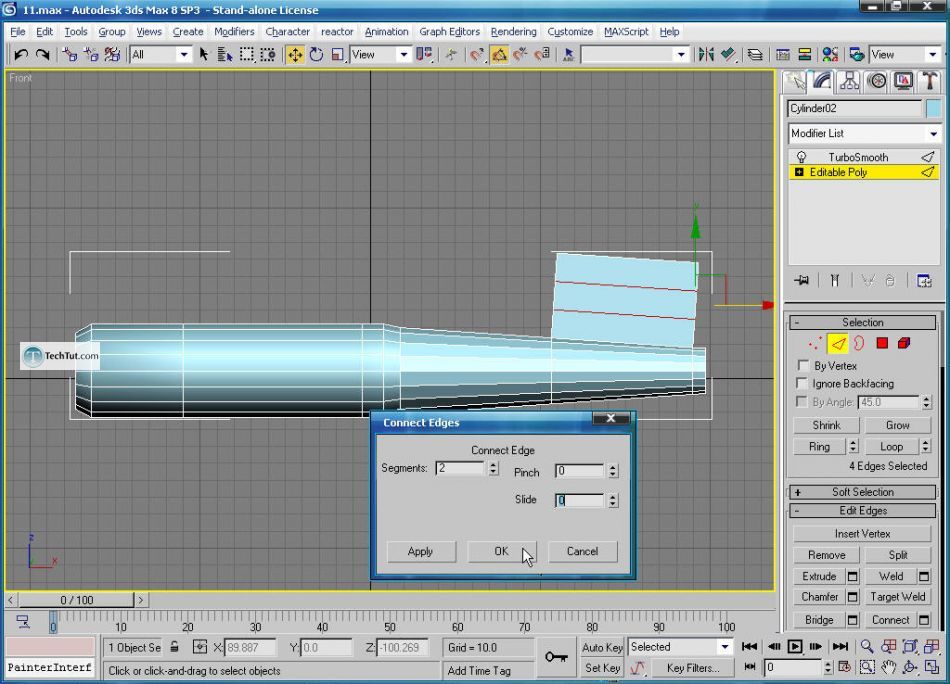The image size is (950, 684).
Task: Toggle TurboSmooth lightbulb visibility
Action: (801, 157)
